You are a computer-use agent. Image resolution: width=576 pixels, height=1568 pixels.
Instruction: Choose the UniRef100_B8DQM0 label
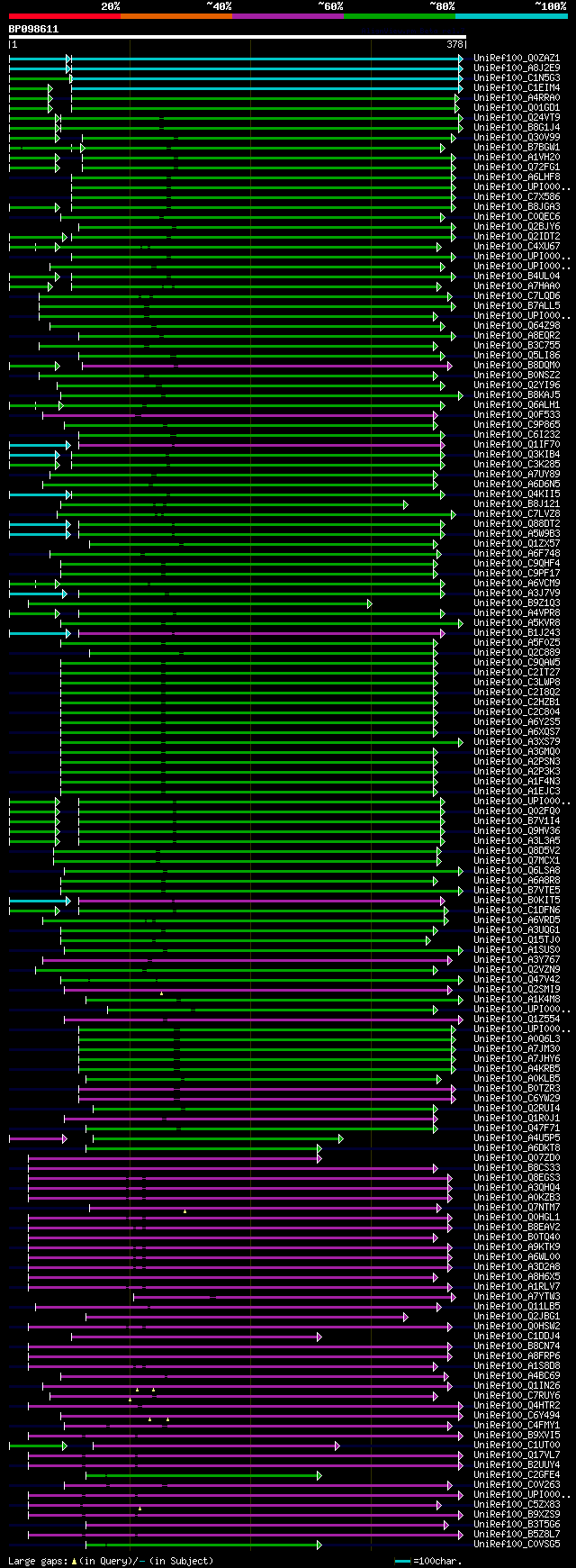[x=517, y=365]
